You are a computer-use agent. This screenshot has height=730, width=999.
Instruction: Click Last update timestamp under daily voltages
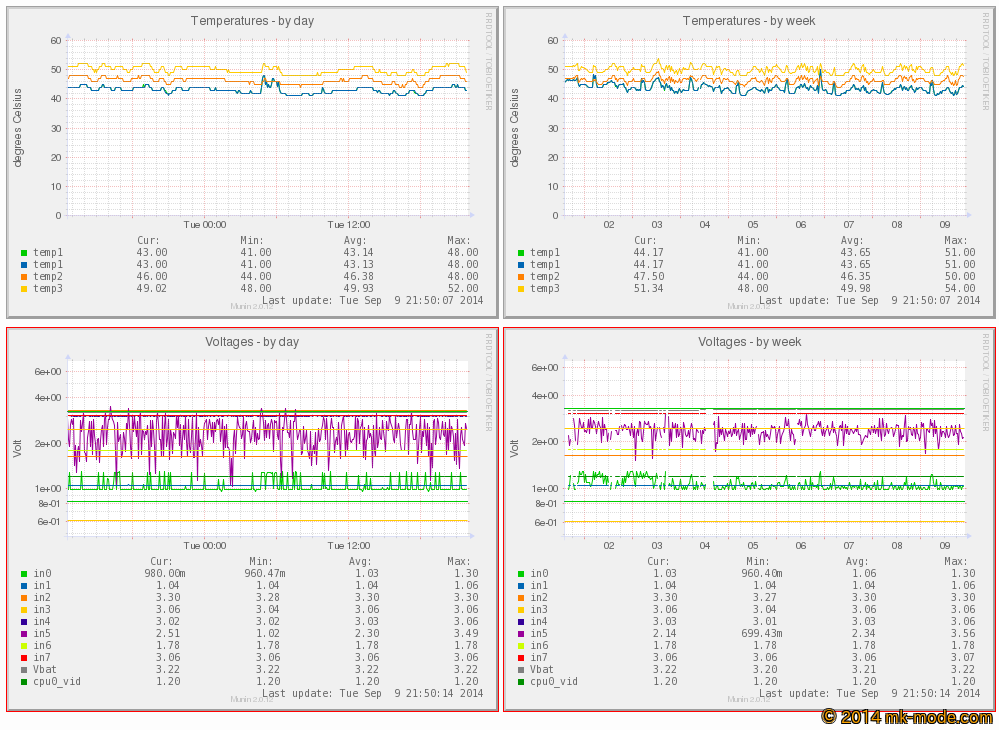tap(372, 693)
